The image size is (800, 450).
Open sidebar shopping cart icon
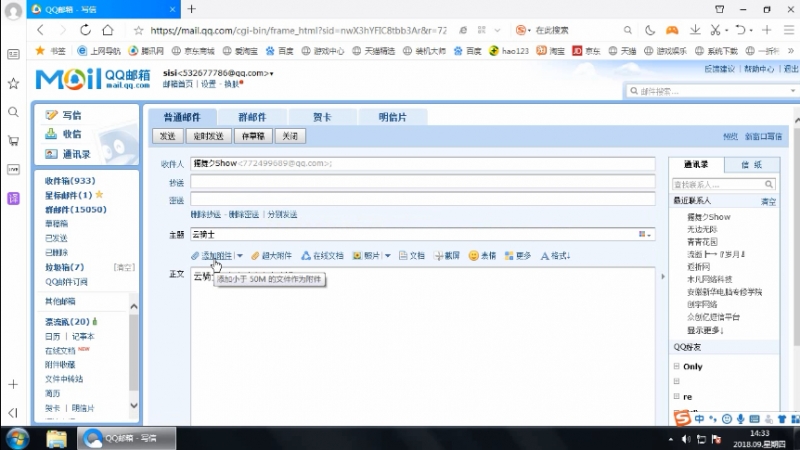(x=13, y=141)
